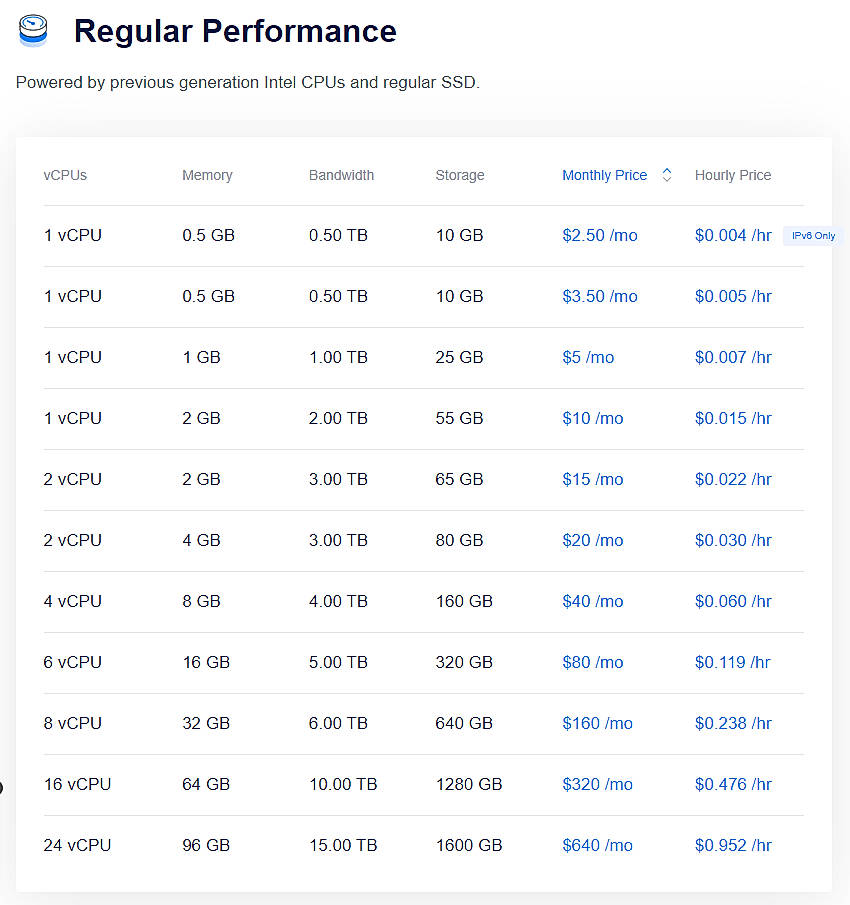Click the 15.00 TB bandwidth cell
The height and width of the screenshot is (905, 850).
343,845
